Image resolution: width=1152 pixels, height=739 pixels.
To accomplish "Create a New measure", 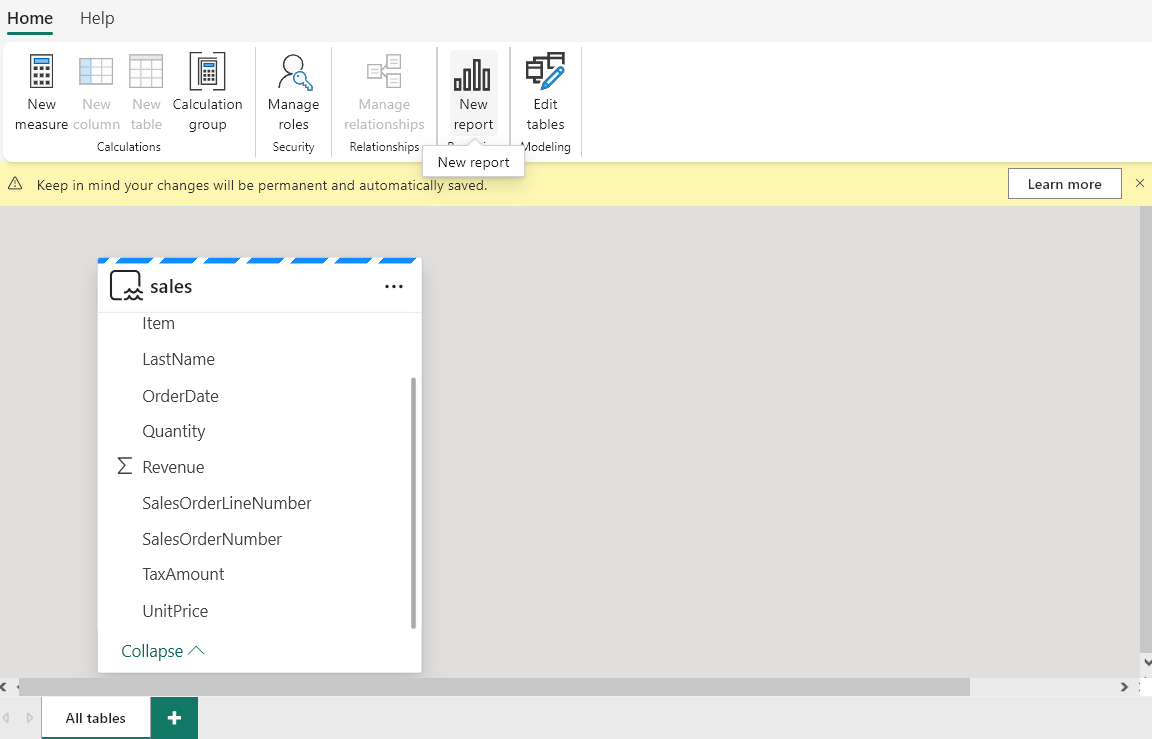I will click(x=41, y=90).
